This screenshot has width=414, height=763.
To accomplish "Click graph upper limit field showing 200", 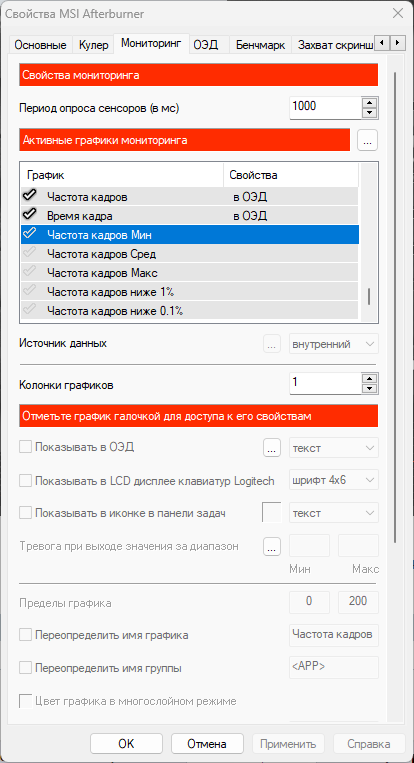I will click(358, 601).
